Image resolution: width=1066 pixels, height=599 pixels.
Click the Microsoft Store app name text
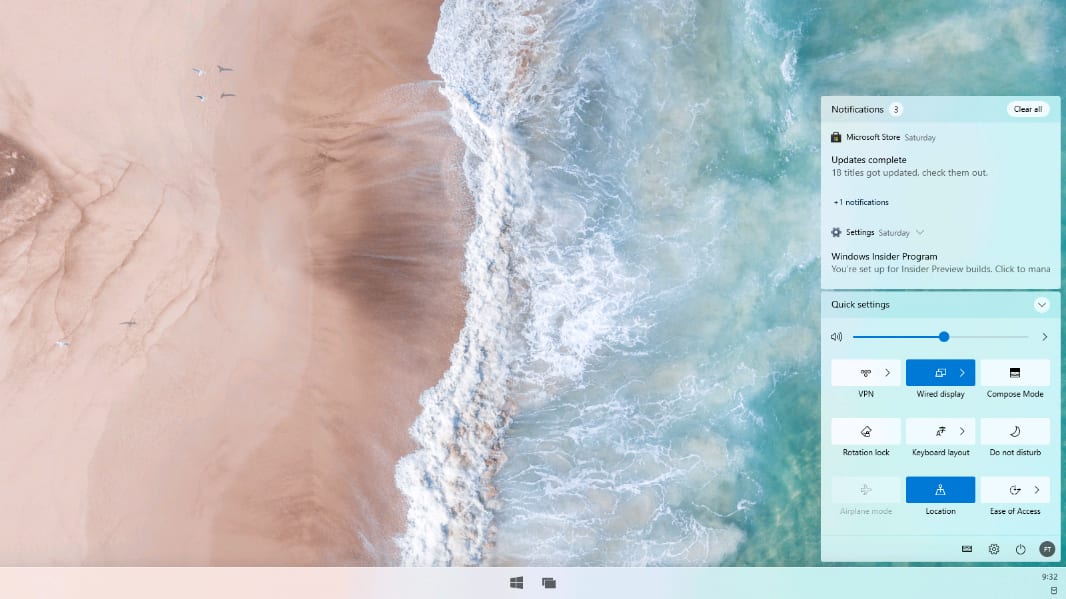(x=873, y=137)
